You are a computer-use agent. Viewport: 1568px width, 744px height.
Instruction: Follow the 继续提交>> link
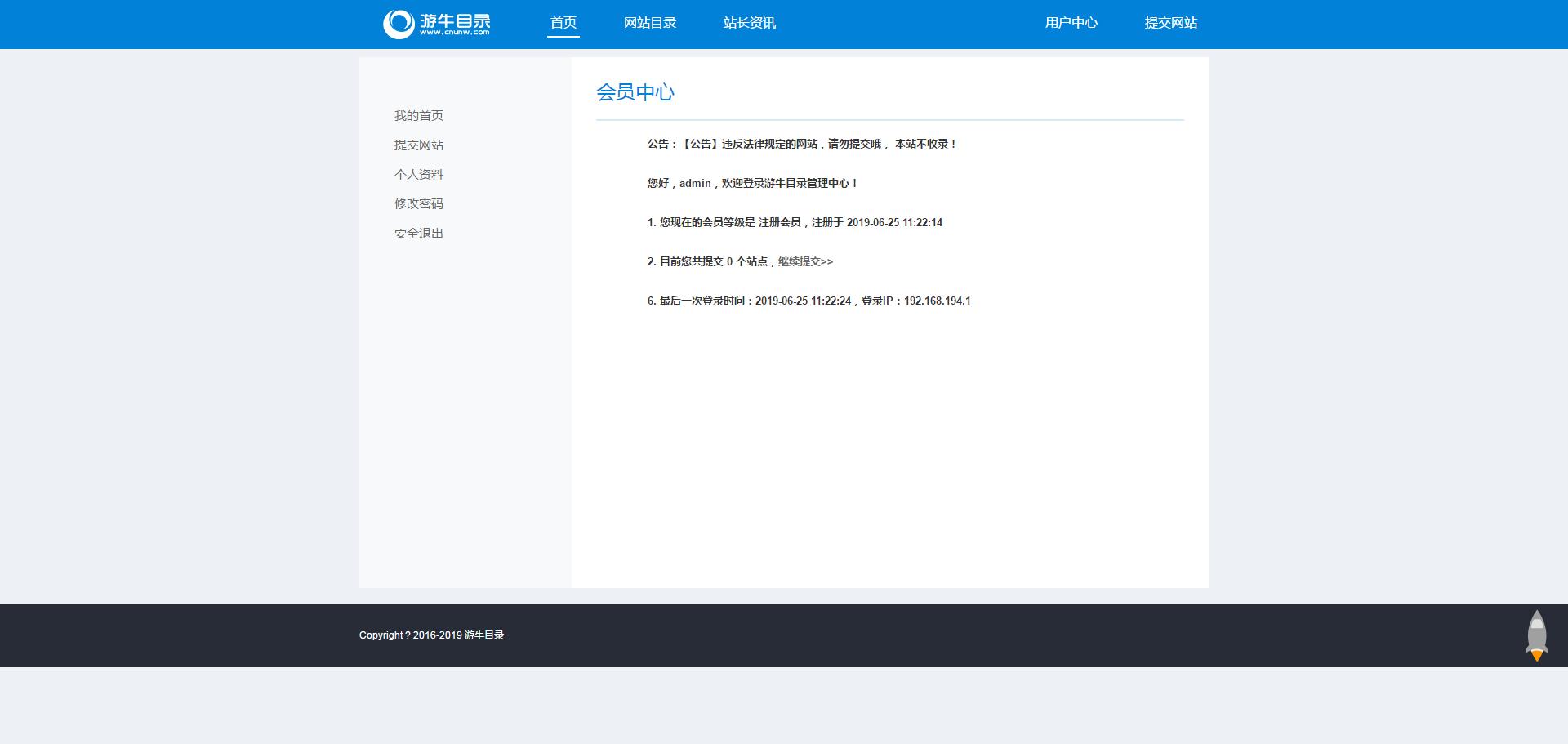pyautogui.click(x=805, y=261)
